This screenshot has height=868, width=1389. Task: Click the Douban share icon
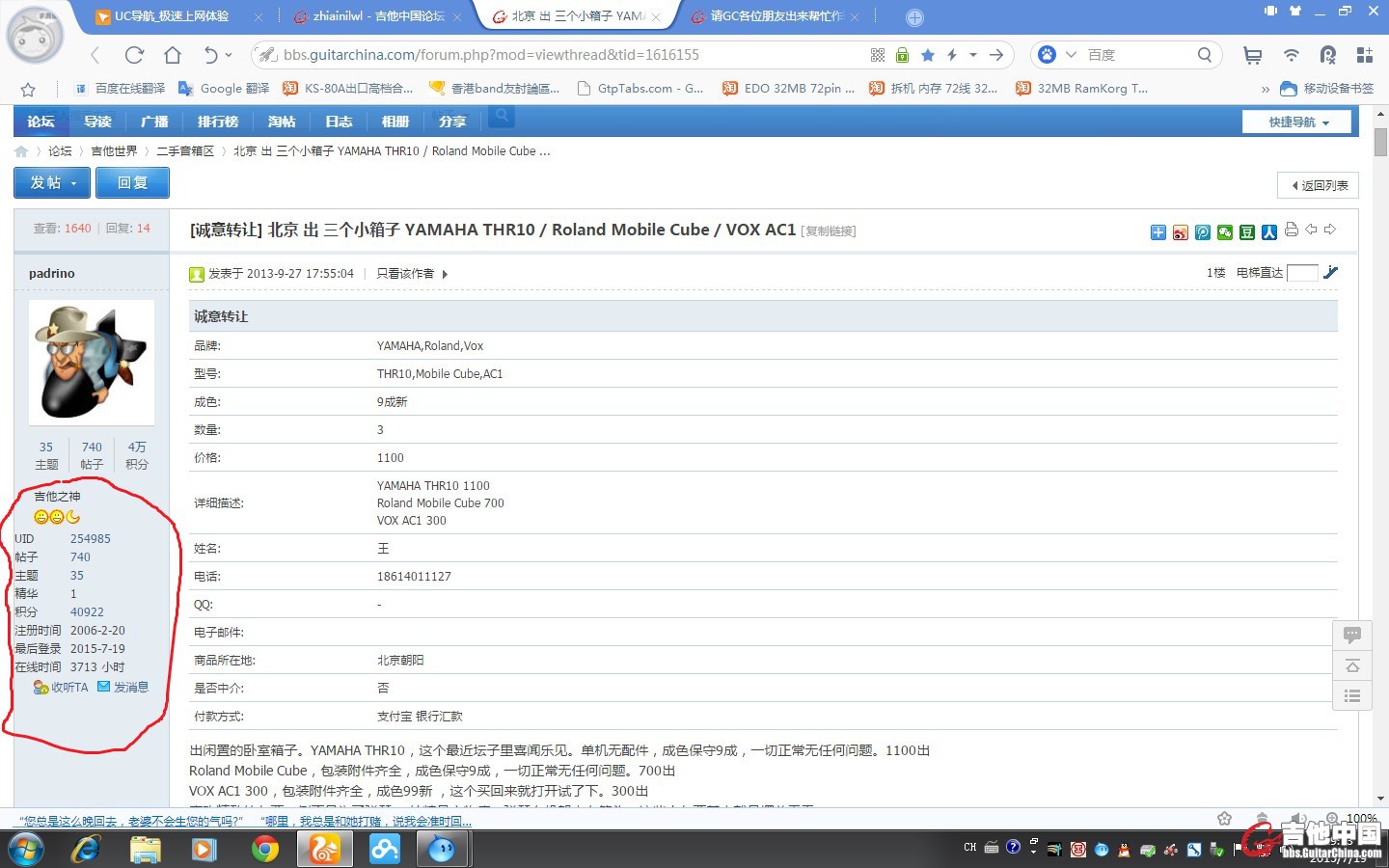click(x=1247, y=232)
